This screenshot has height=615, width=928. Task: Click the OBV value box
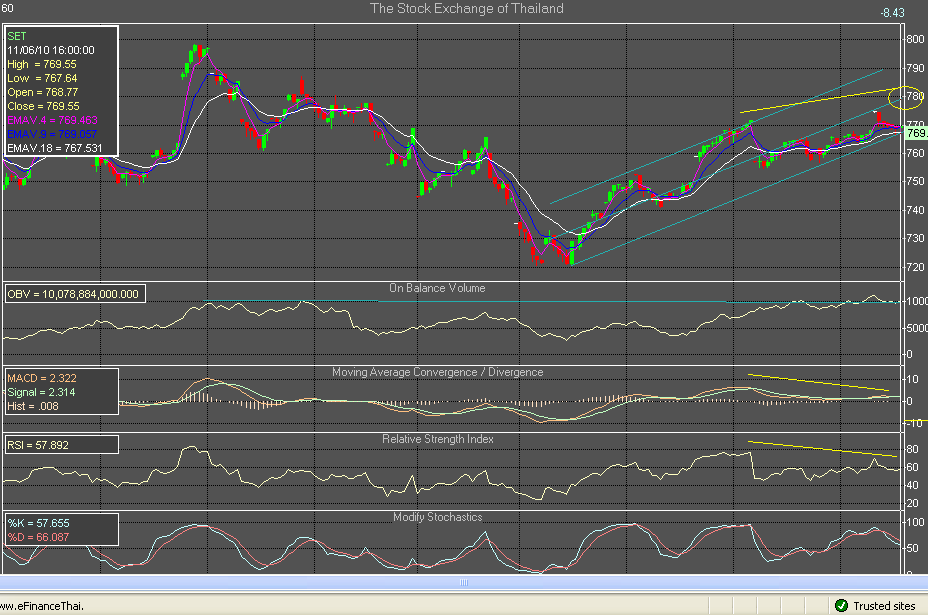[75, 294]
